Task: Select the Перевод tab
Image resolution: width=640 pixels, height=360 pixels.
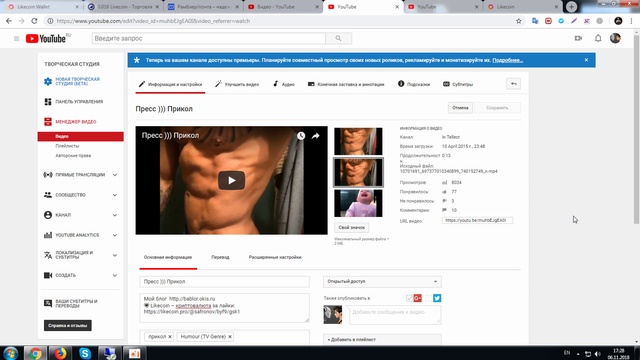Action: pos(220,257)
